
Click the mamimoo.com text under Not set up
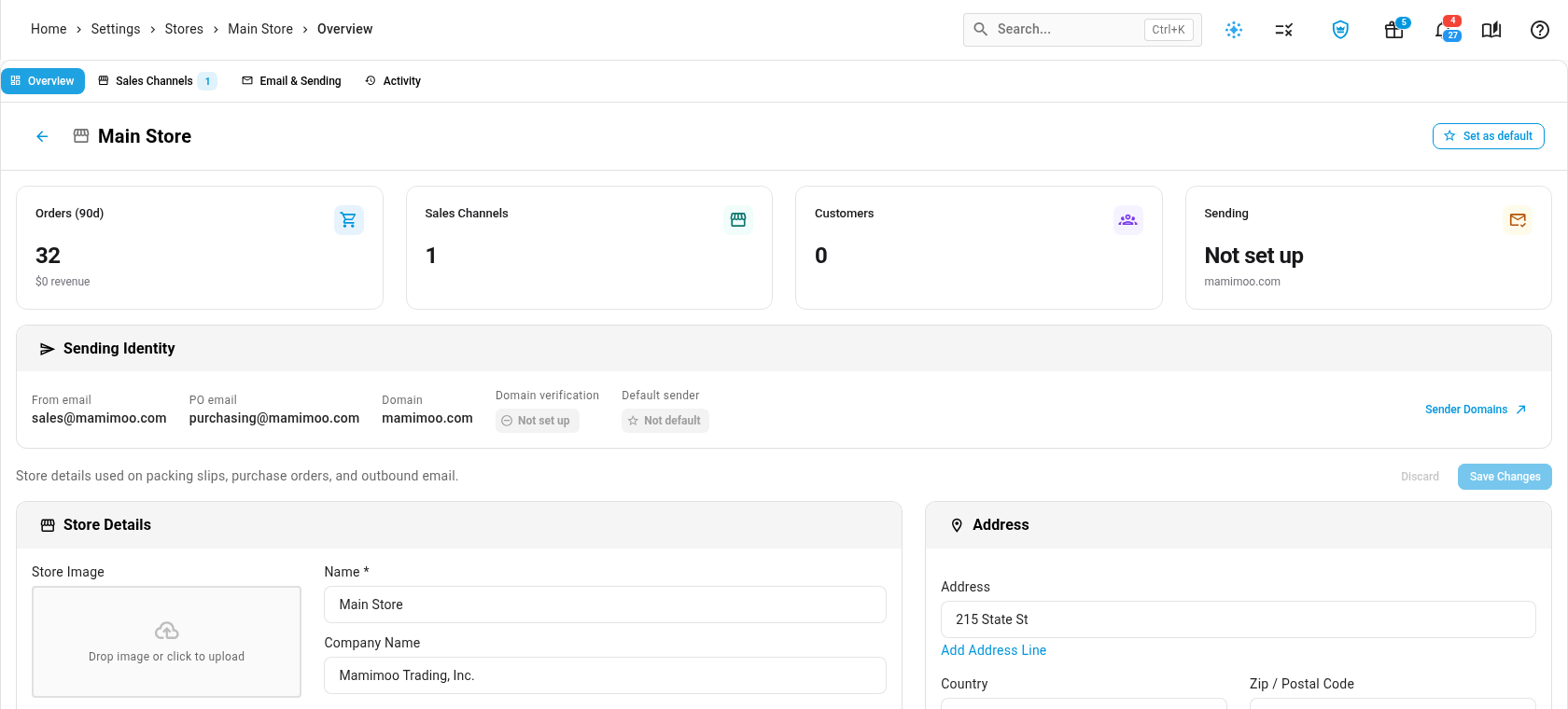tap(1242, 282)
